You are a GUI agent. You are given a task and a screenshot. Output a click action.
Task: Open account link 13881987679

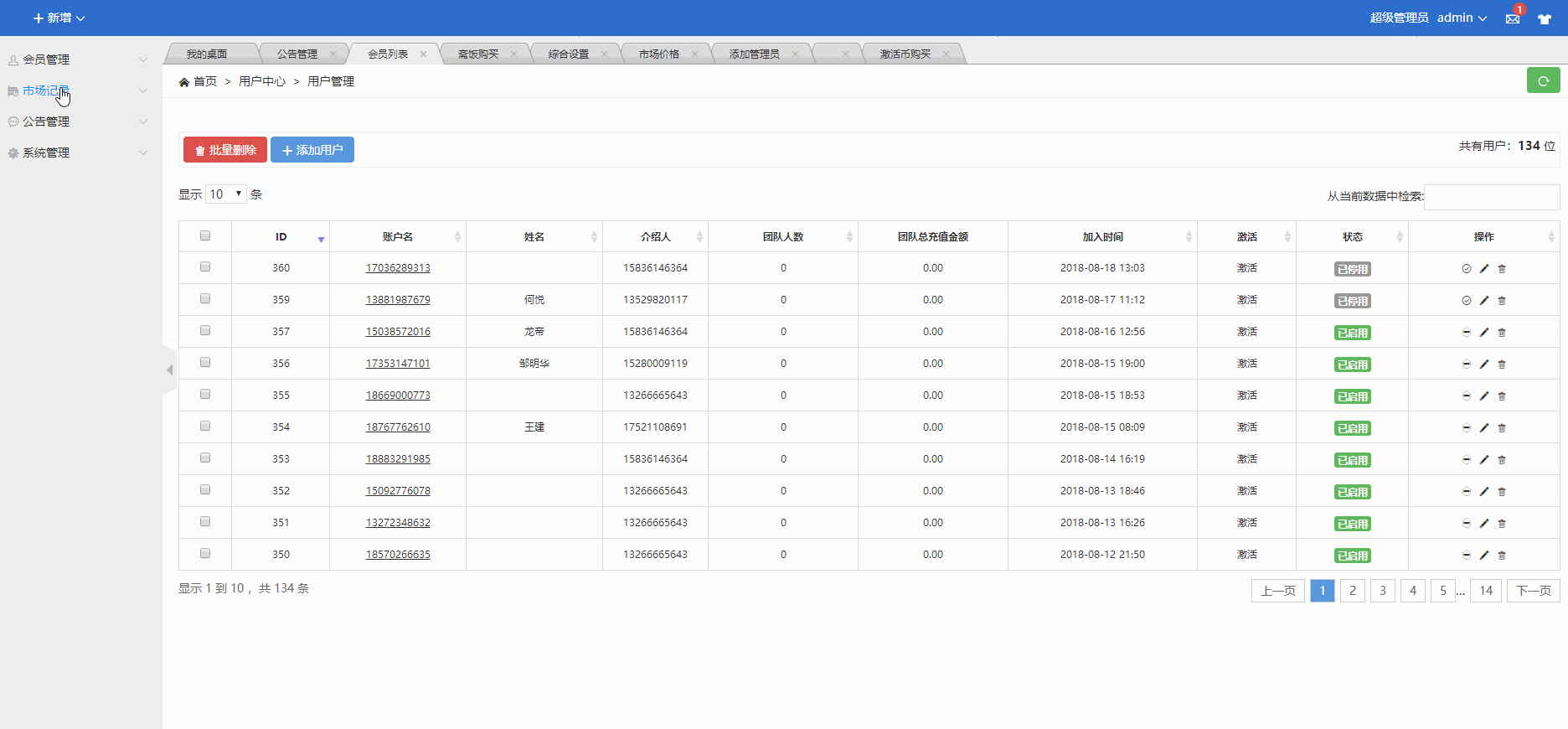click(398, 300)
